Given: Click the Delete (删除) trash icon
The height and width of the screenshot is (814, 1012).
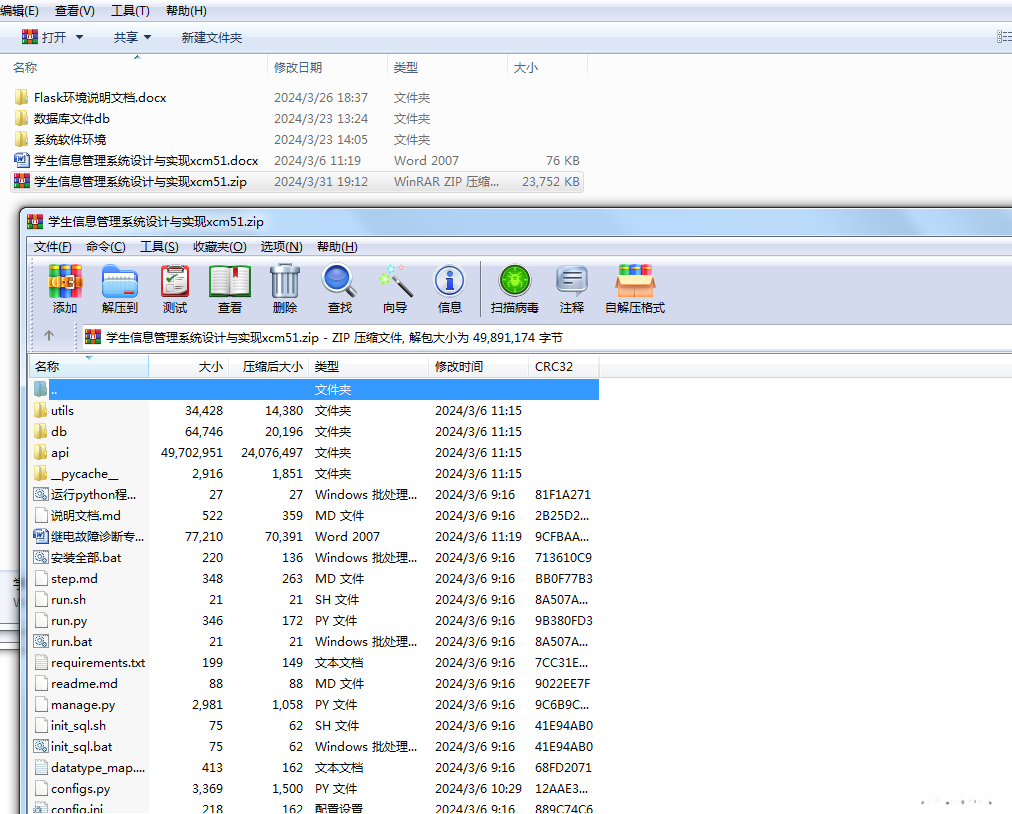Looking at the screenshot, I should [x=285, y=281].
